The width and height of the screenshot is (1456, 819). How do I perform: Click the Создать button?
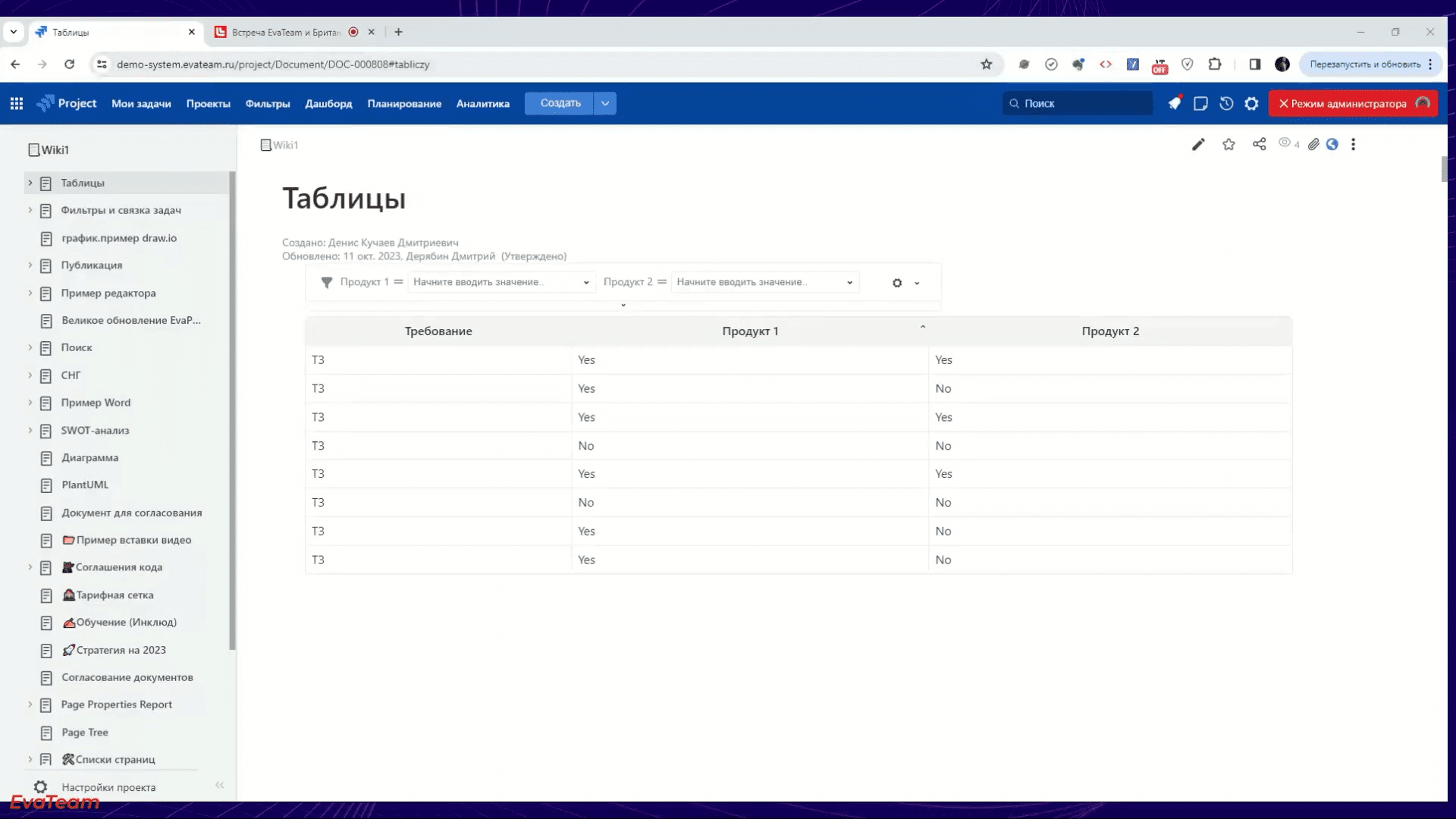[560, 103]
